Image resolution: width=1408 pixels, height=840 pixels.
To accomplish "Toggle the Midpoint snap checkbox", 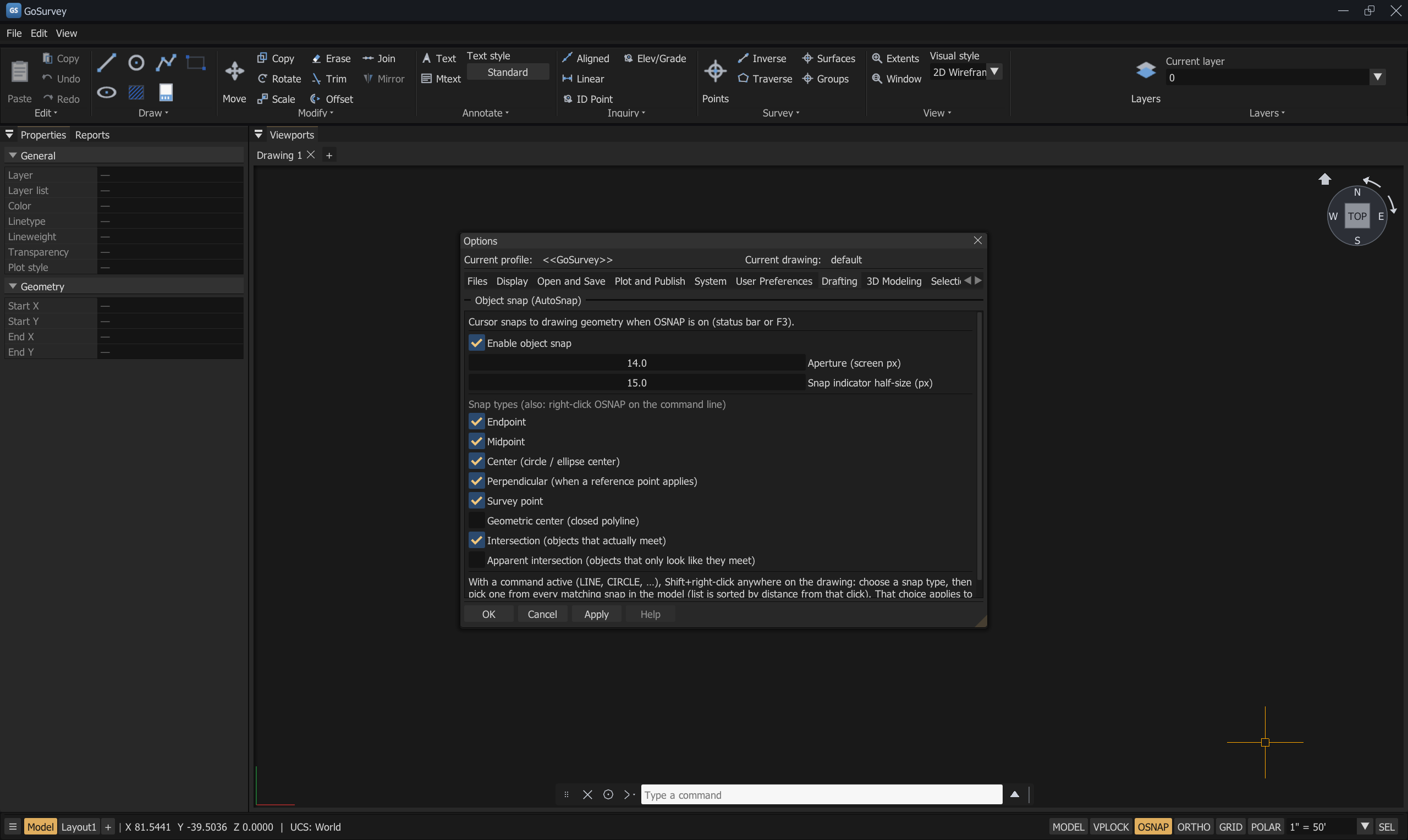I will pos(477,441).
